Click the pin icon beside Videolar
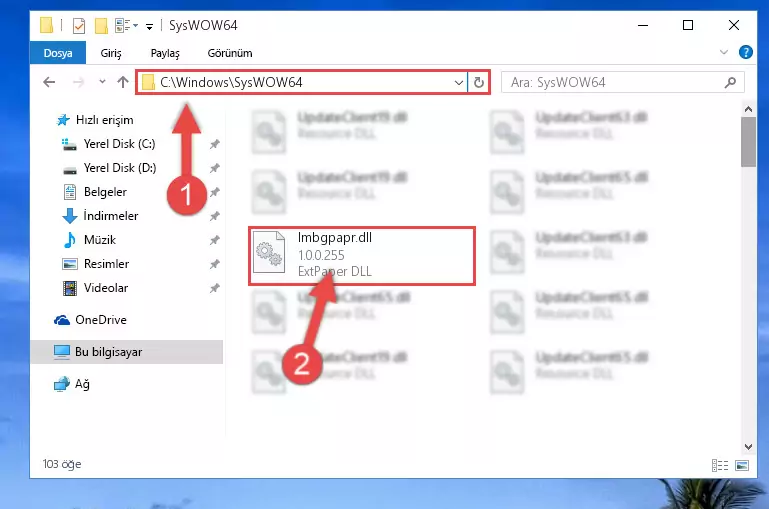The width and height of the screenshot is (769, 509). pyautogui.click(x=214, y=288)
